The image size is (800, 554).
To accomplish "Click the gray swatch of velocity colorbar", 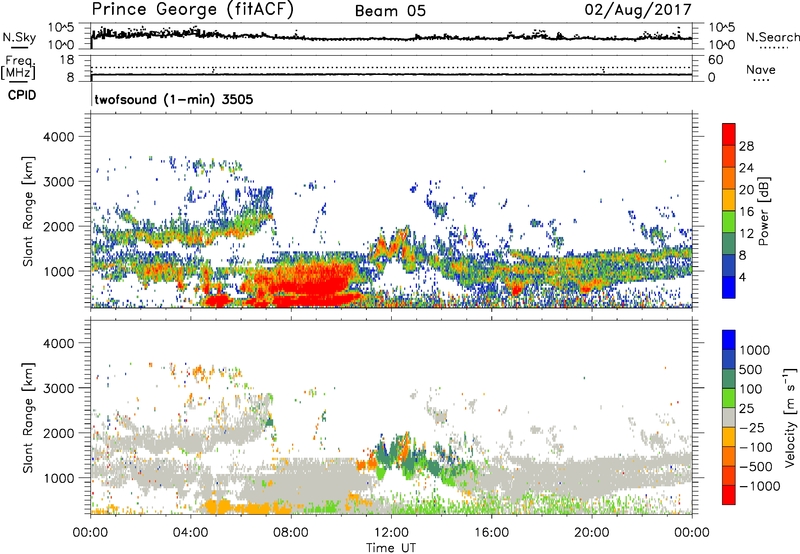I will point(729,417).
